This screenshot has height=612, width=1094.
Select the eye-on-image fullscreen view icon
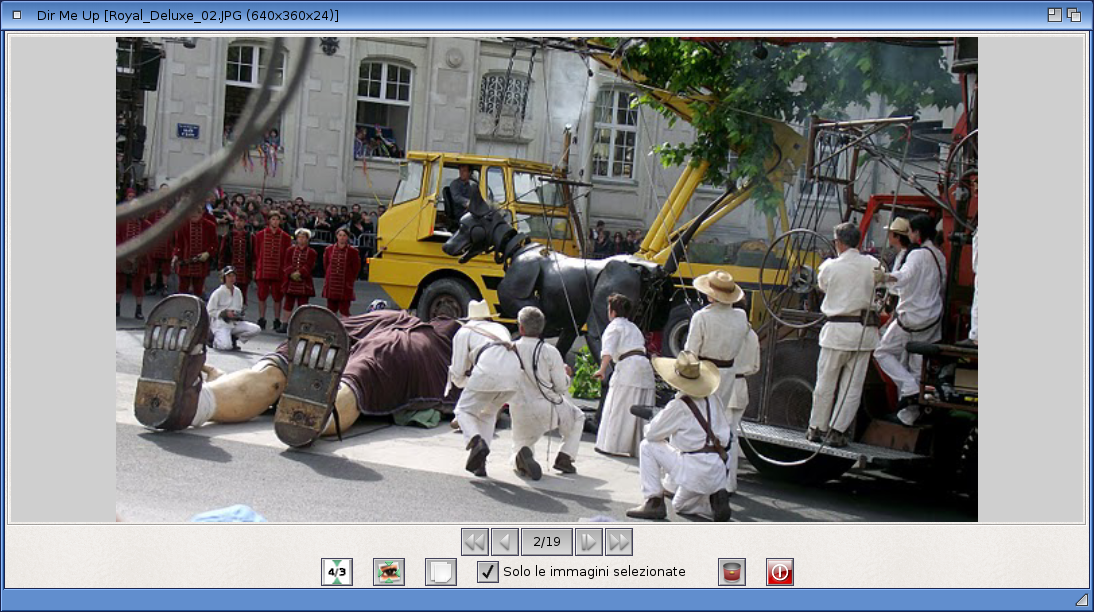[387, 572]
